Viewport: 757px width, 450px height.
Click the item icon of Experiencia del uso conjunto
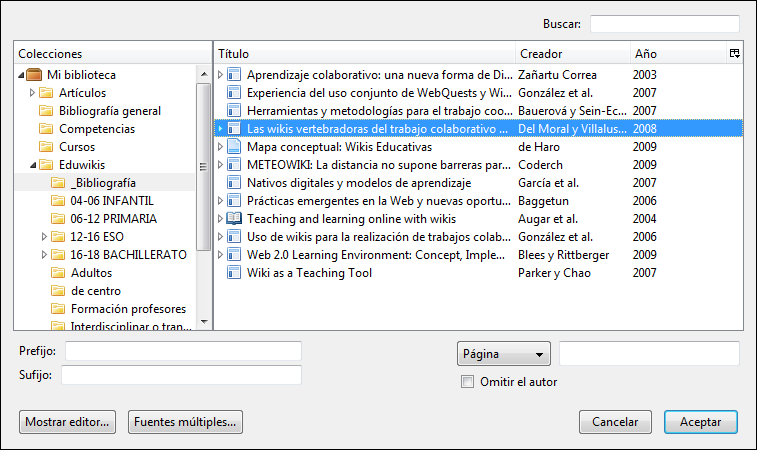click(x=234, y=93)
